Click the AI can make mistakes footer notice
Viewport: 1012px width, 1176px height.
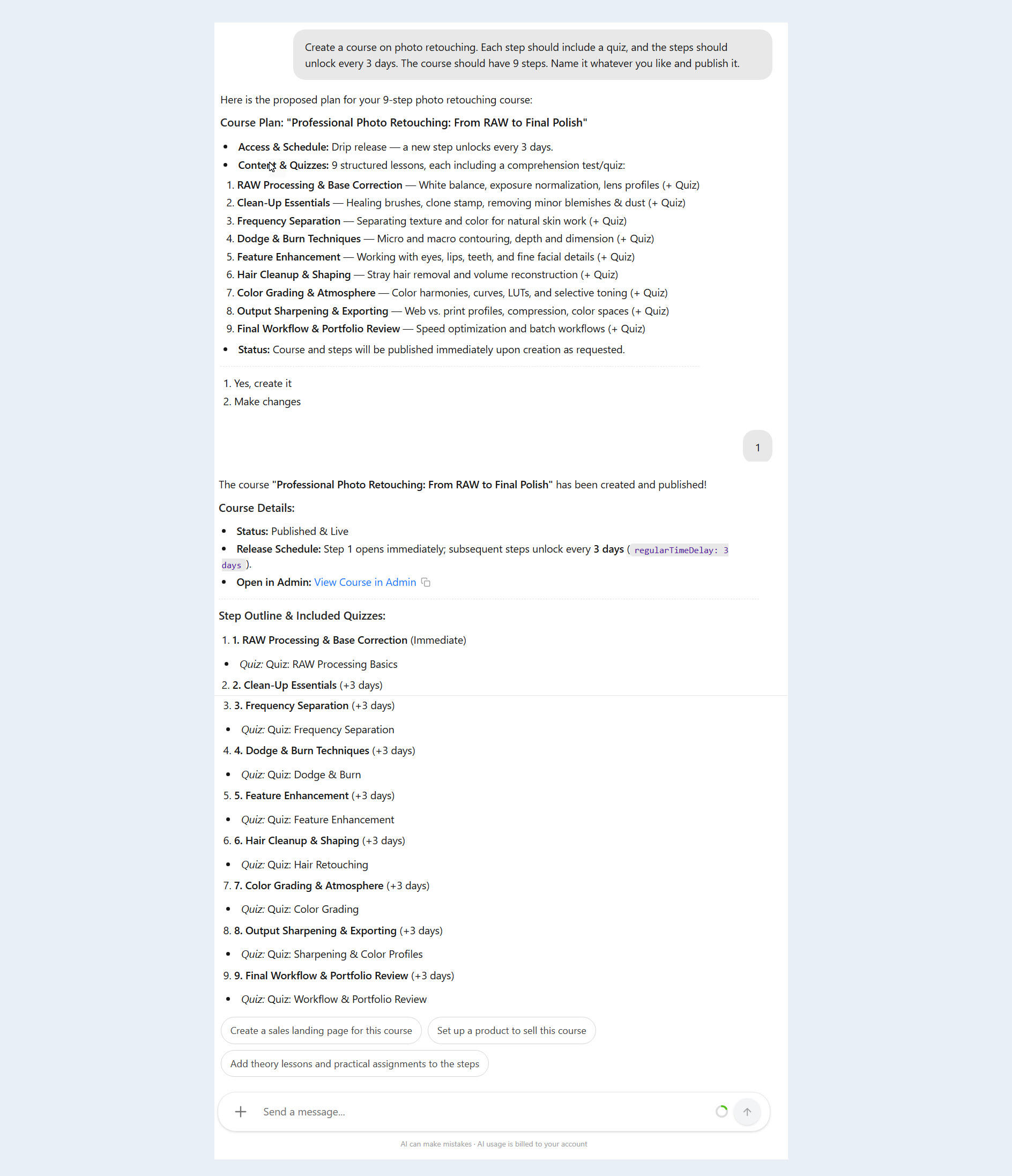tap(494, 1144)
